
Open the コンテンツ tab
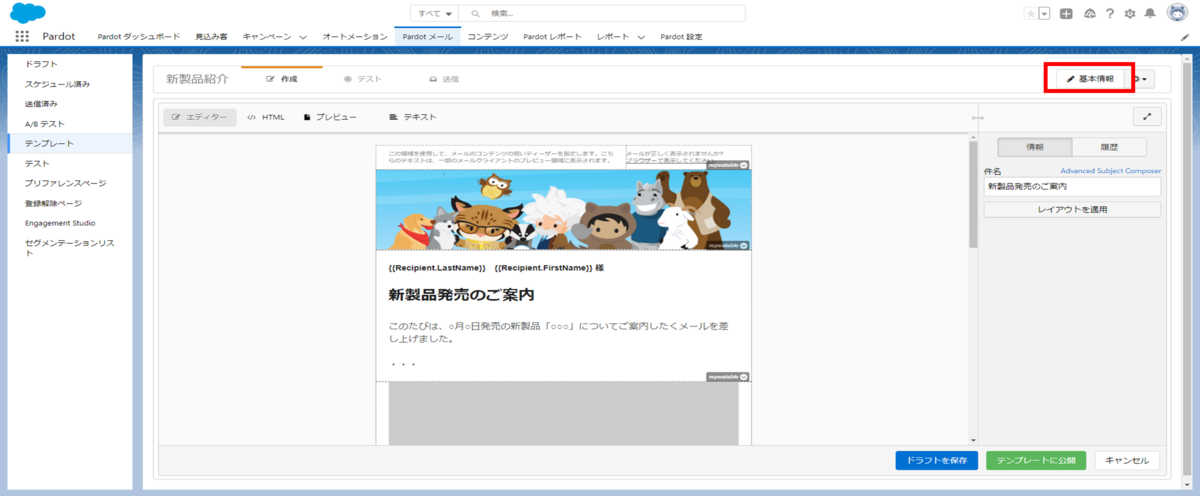(488, 37)
